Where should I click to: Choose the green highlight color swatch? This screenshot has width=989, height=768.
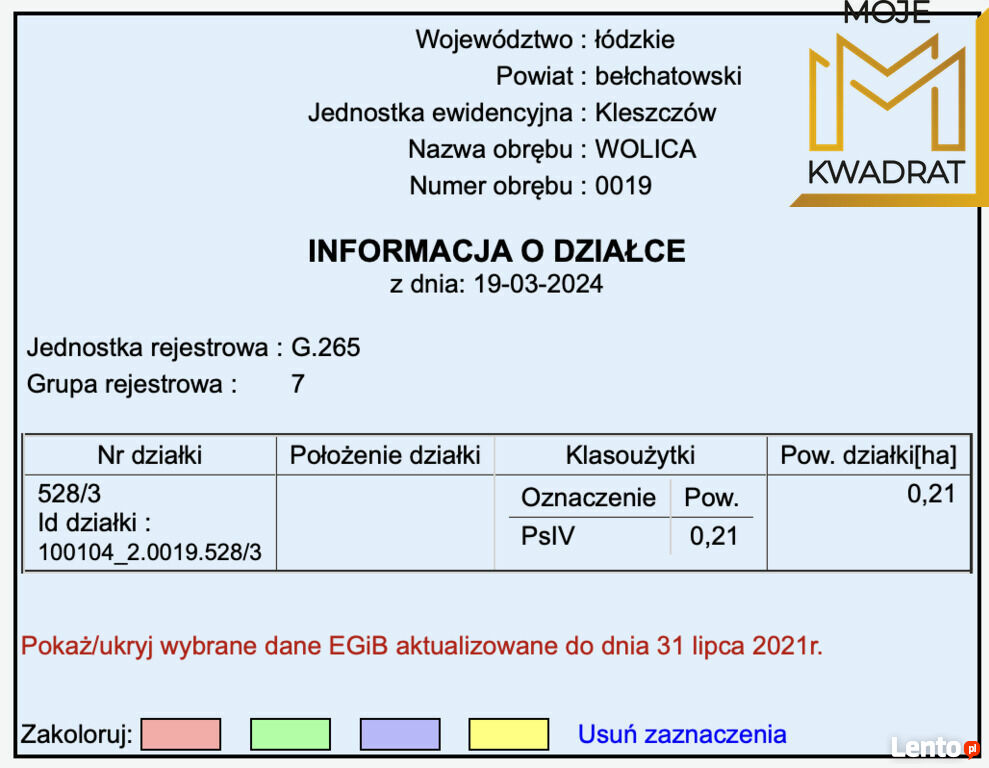[290, 734]
